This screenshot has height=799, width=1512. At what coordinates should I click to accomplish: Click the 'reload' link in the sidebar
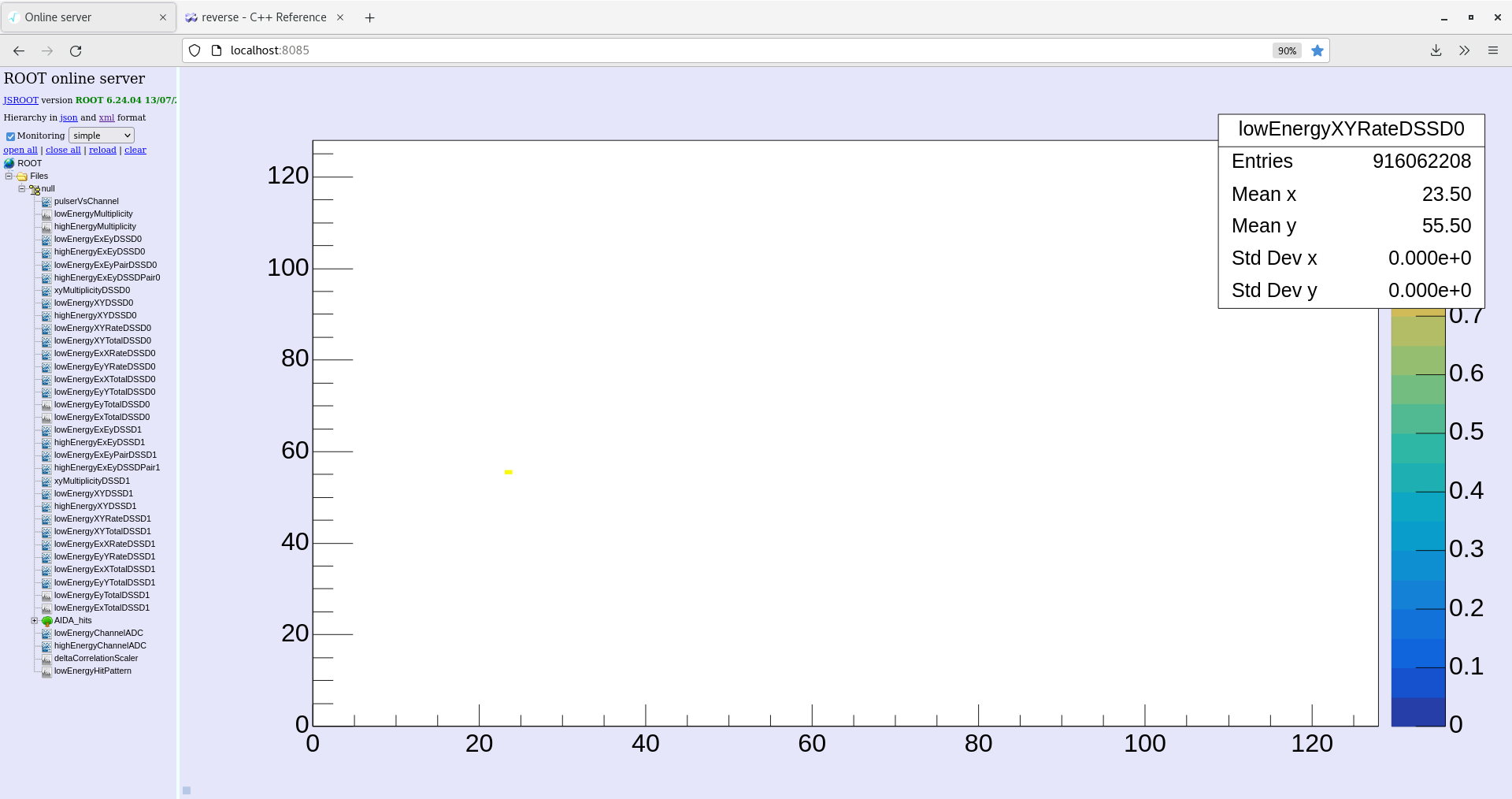[102, 150]
